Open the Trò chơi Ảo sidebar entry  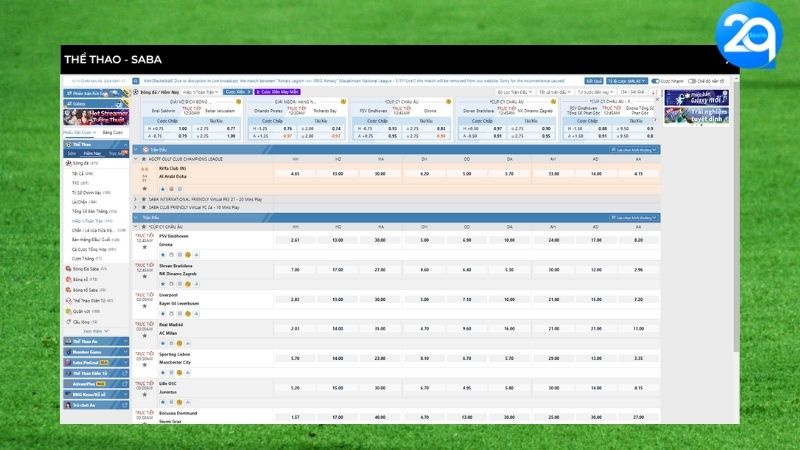tap(96, 405)
